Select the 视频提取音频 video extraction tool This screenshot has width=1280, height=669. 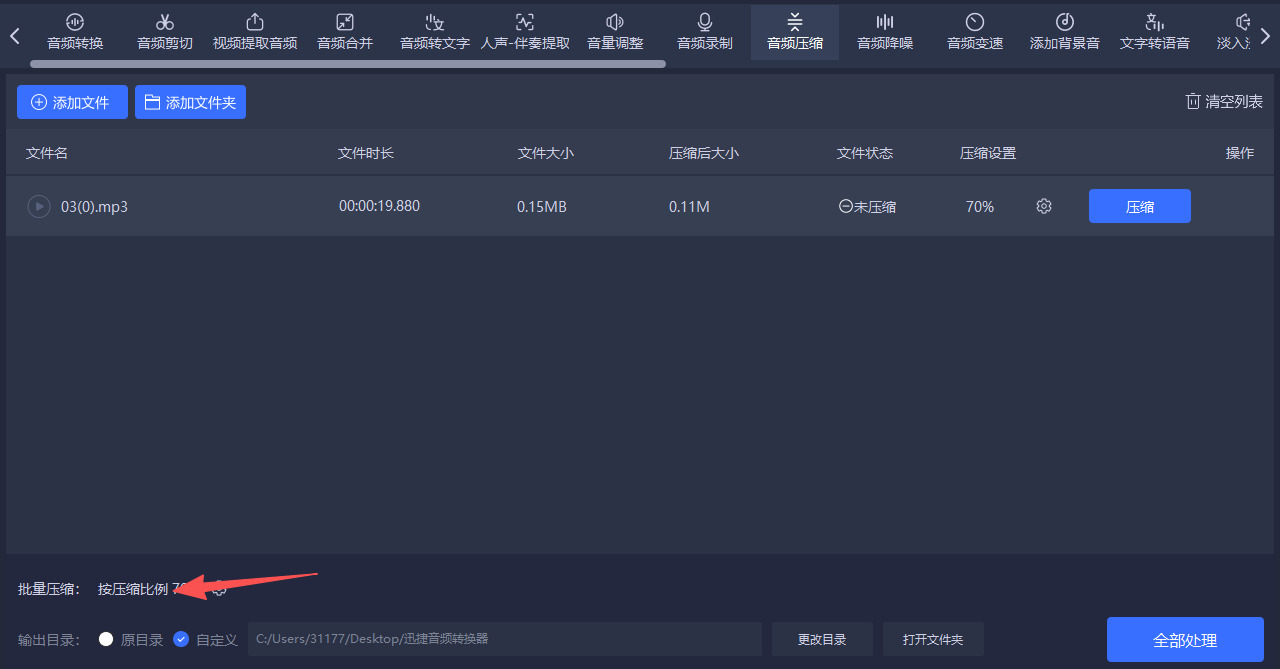[x=254, y=32]
